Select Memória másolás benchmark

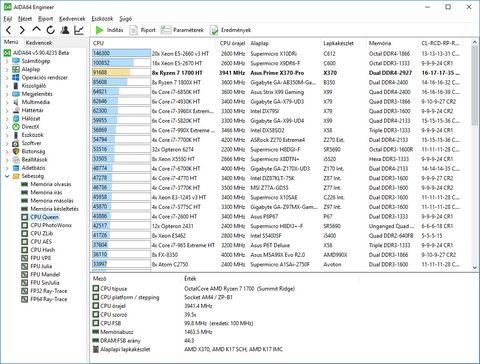tap(52, 200)
